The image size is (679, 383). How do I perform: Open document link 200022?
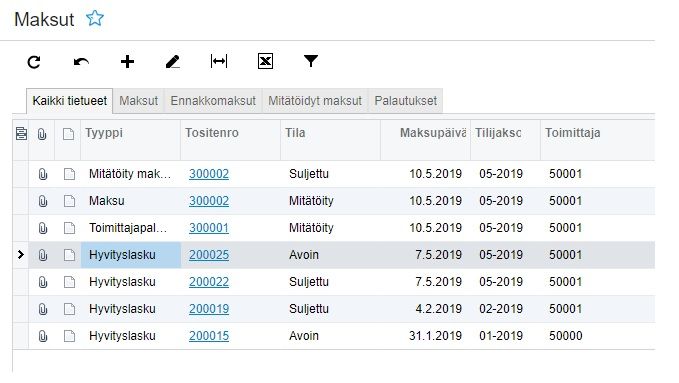(x=209, y=282)
